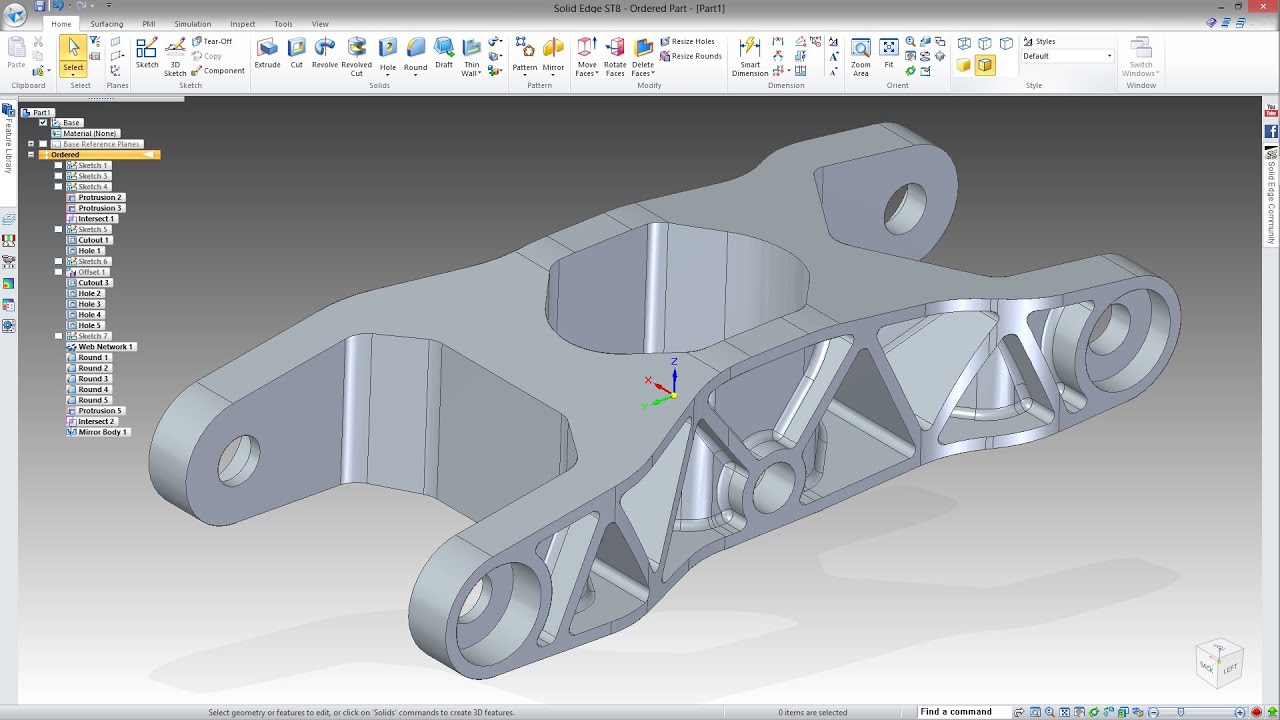Viewport: 1280px width, 720px height.
Task: Use the Smart Dimension tool
Action: 750,56
